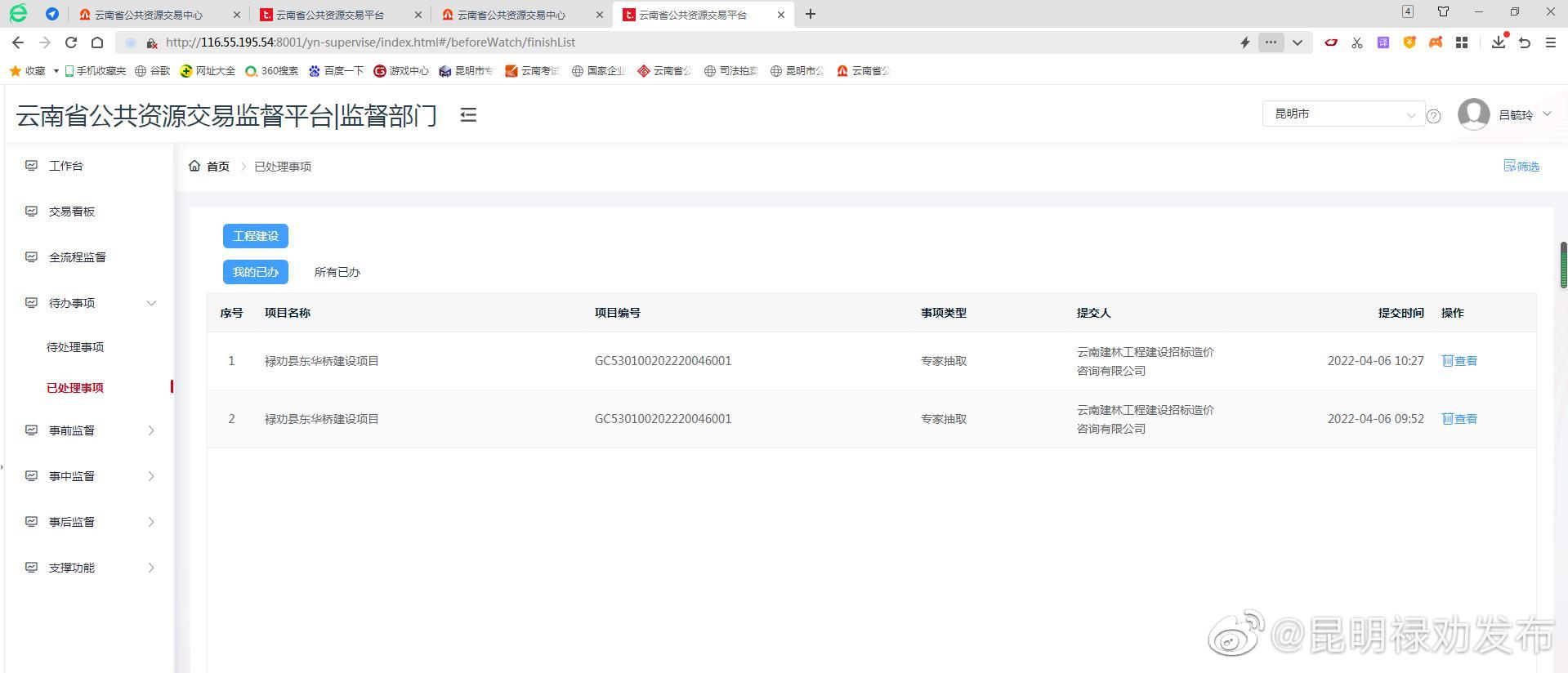Open the 收藏 favorites star bookmark
Viewport: 1568px width, 673px height.
coord(27,71)
